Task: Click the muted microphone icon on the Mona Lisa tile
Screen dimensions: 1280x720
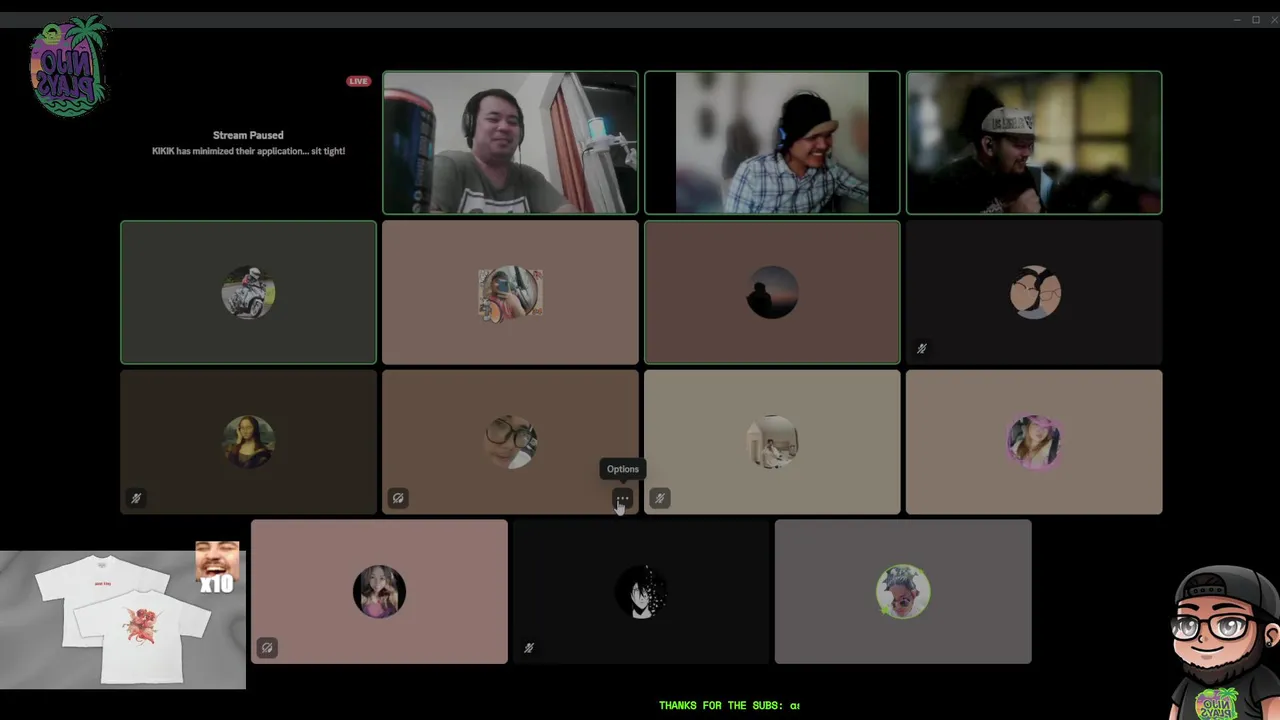Action: tap(136, 498)
